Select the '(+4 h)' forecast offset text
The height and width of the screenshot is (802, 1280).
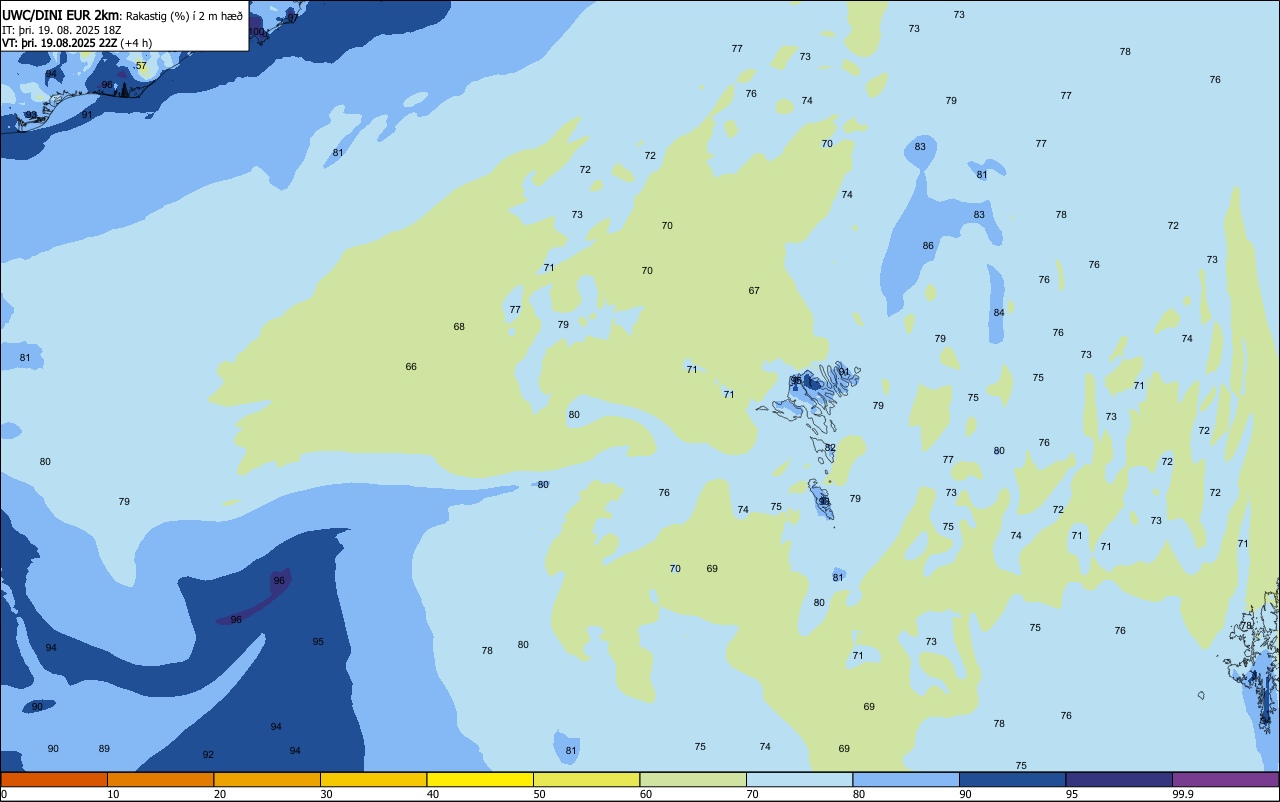pyautogui.click(x=136, y=43)
